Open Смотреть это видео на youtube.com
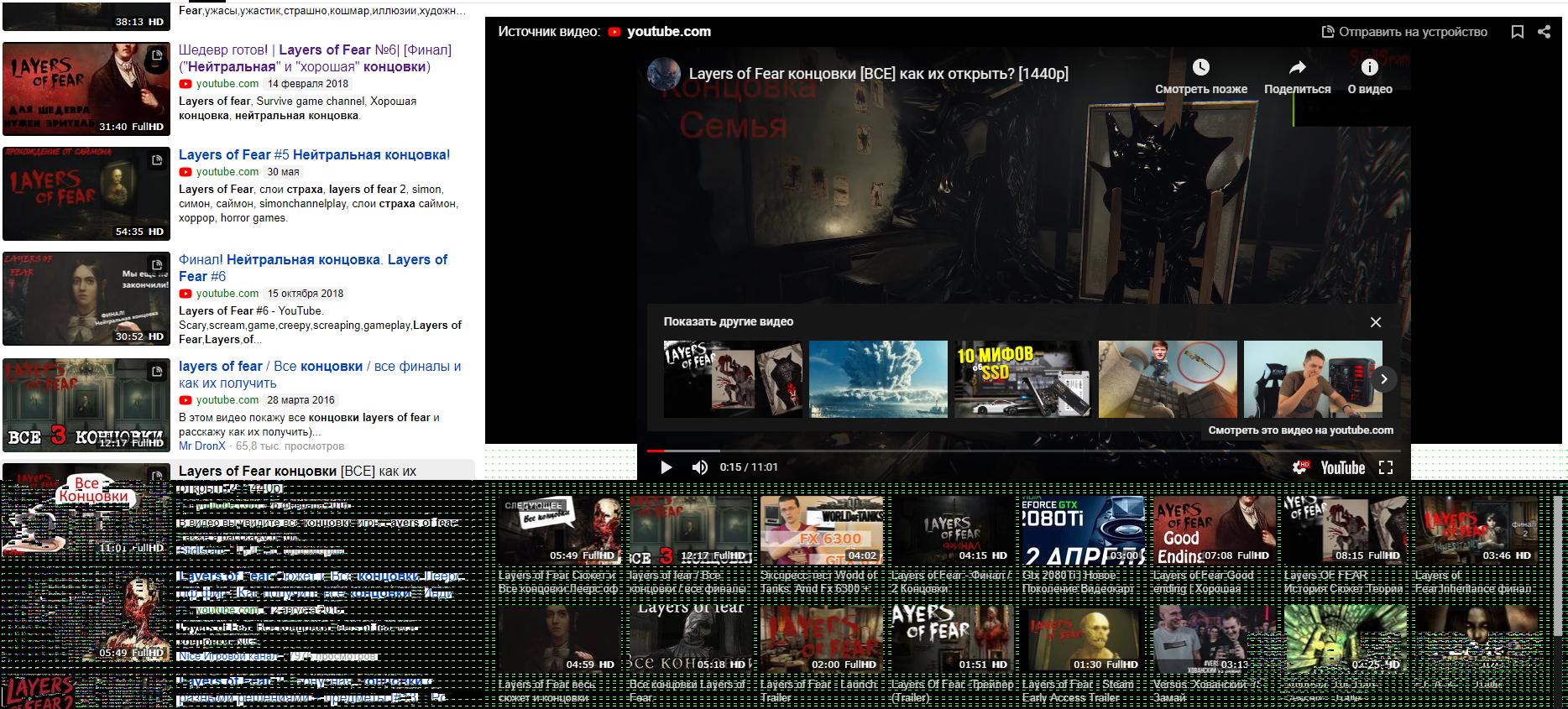 [x=1300, y=430]
